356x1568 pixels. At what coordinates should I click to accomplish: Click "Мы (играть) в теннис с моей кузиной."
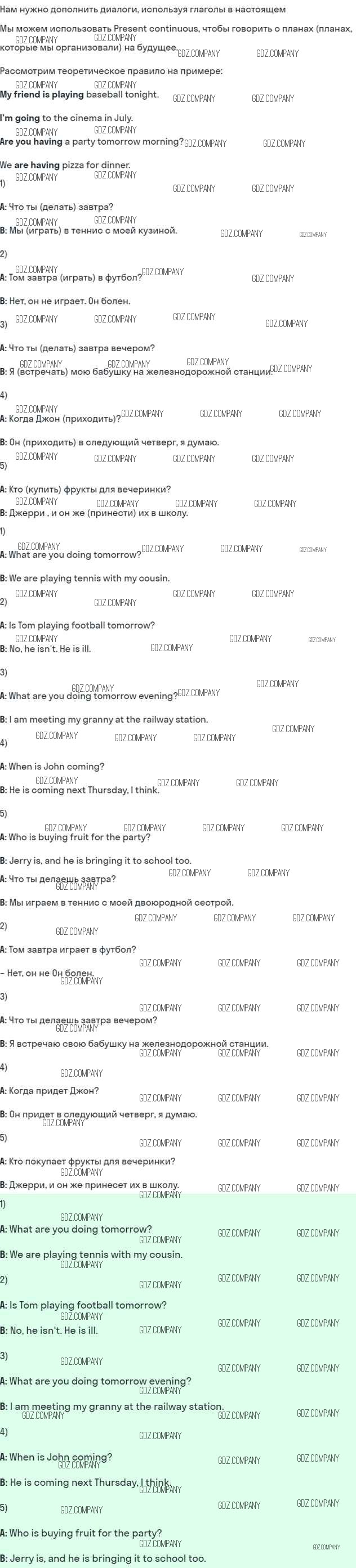coord(92,231)
